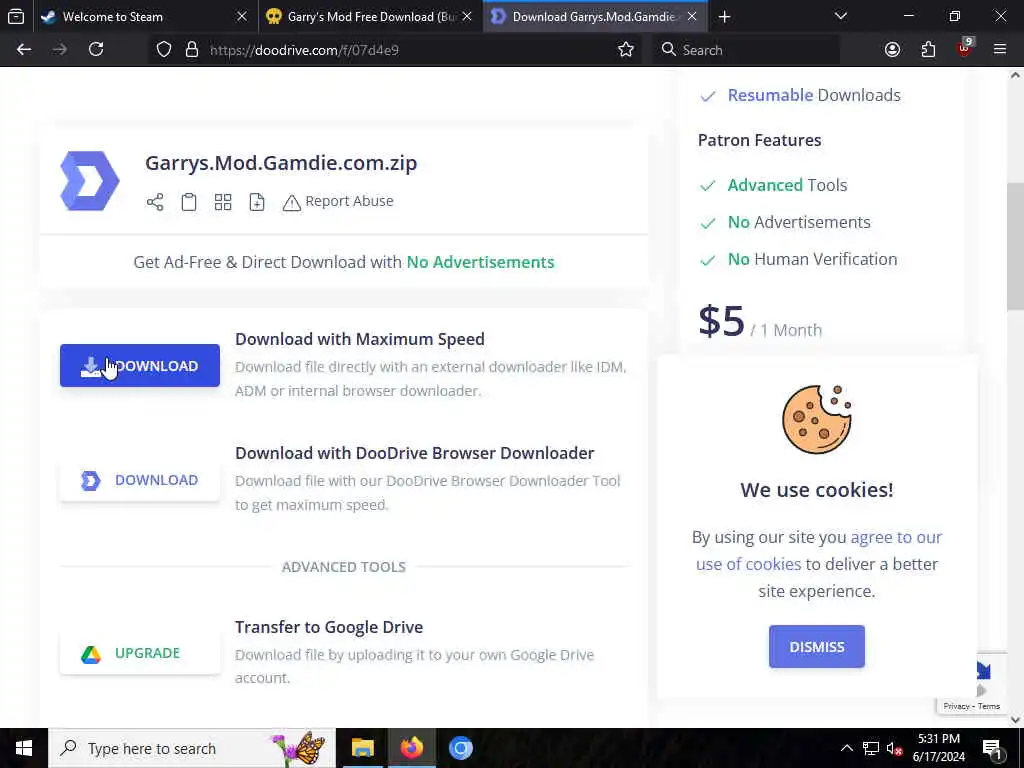The width and height of the screenshot is (1024, 768).
Task: Open a new browser tab
Action: pyautogui.click(x=724, y=17)
